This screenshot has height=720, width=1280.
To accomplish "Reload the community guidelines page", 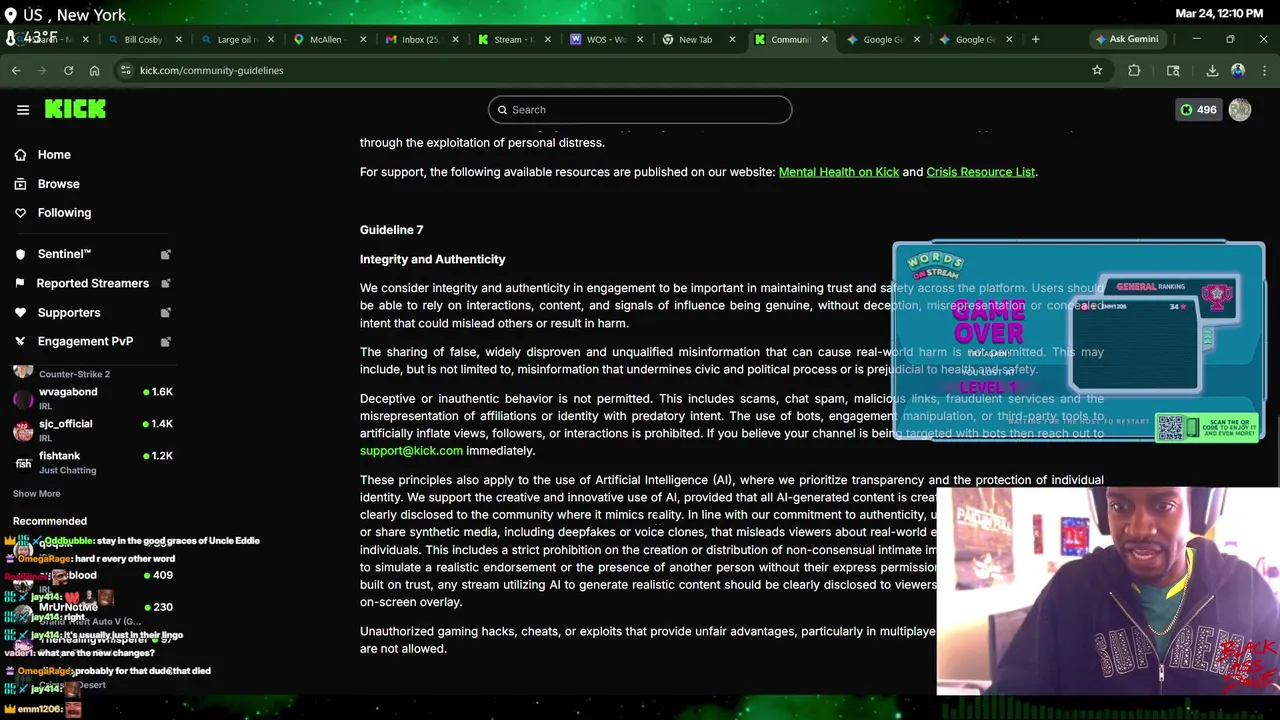I will click(68, 70).
